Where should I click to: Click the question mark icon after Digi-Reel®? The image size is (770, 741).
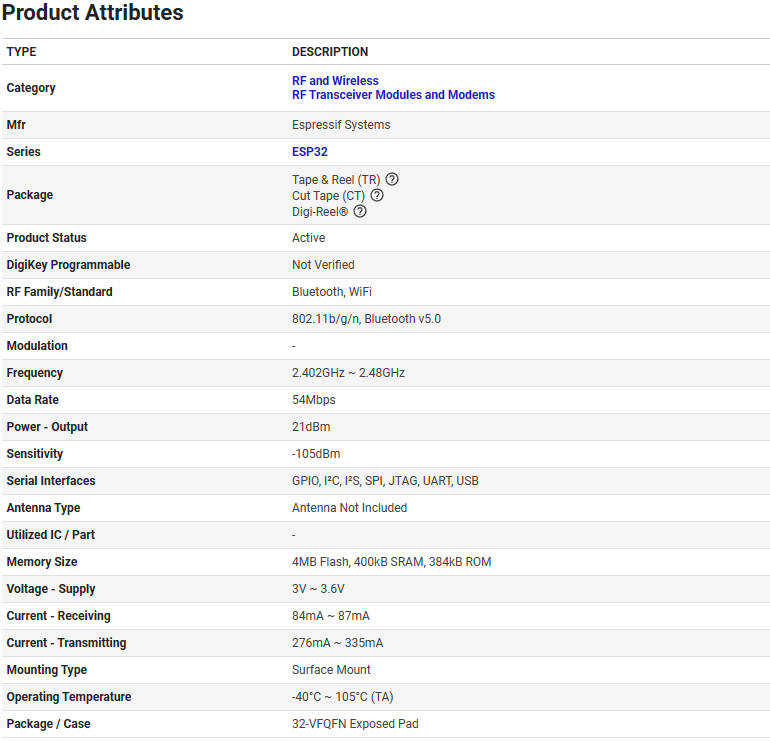coord(360,211)
